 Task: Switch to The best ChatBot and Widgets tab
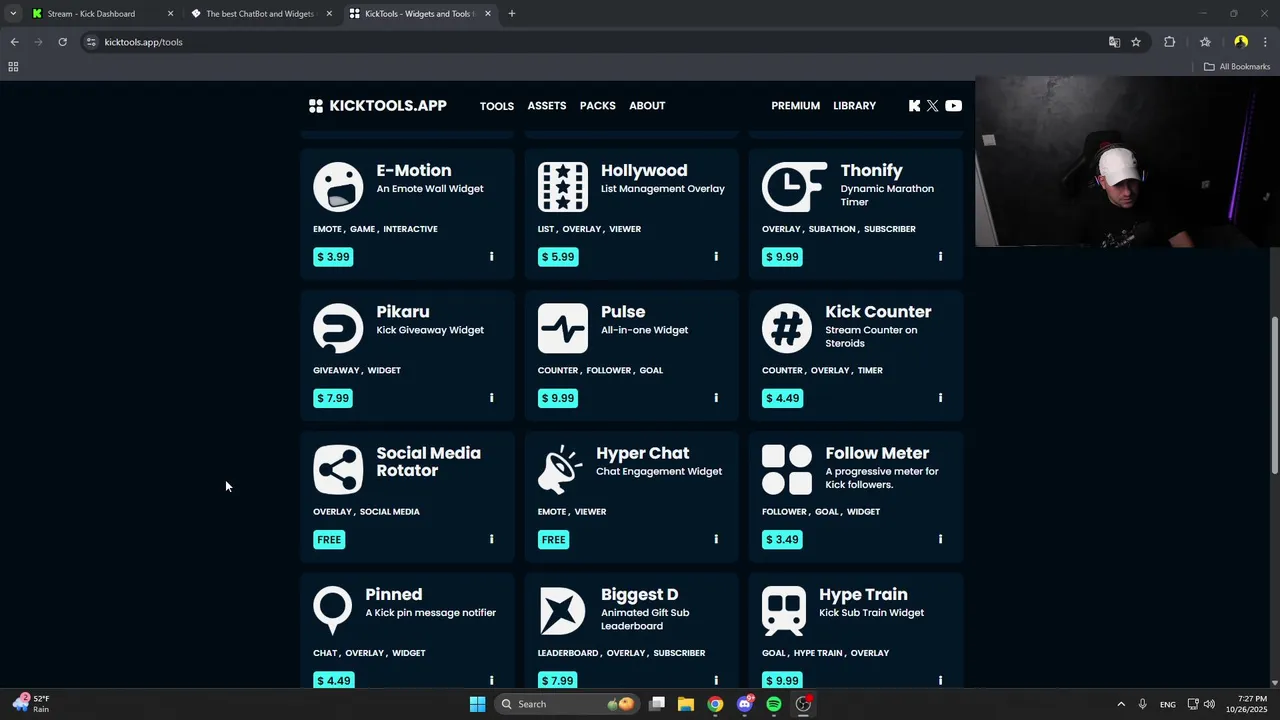pyautogui.click(x=260, y=14)
